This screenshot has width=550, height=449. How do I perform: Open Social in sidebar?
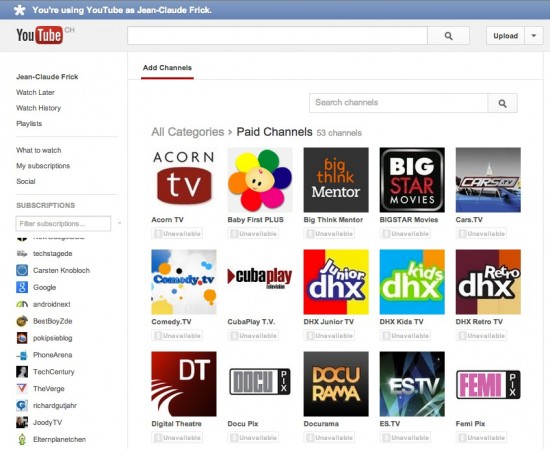click(26, 181)
